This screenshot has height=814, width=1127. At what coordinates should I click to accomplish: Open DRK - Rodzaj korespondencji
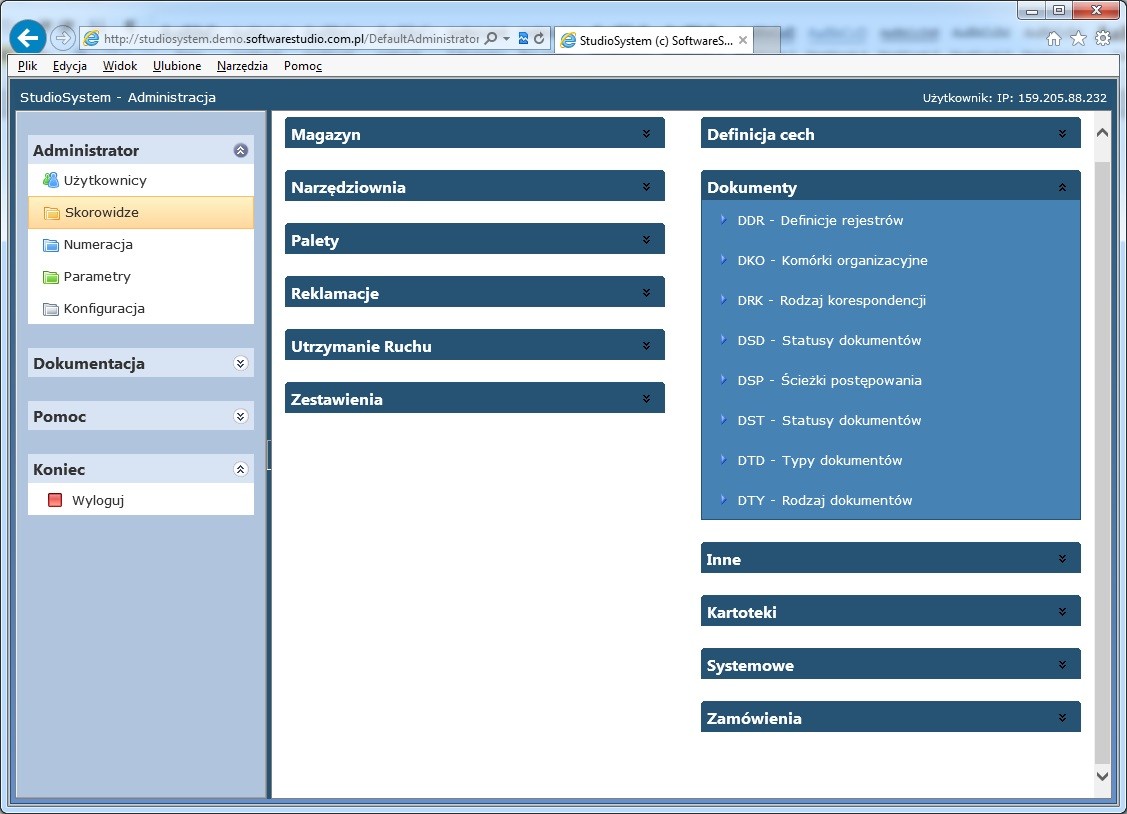(x=831, y=300)
